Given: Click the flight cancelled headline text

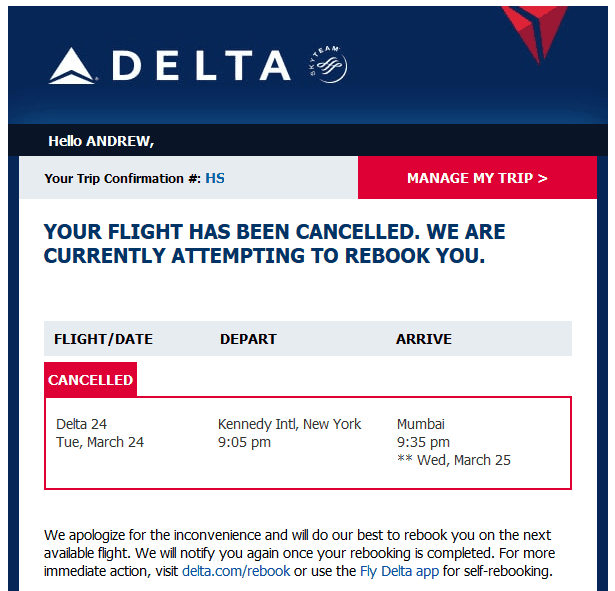Looking at the screenshot, I should tap(274, 244).
